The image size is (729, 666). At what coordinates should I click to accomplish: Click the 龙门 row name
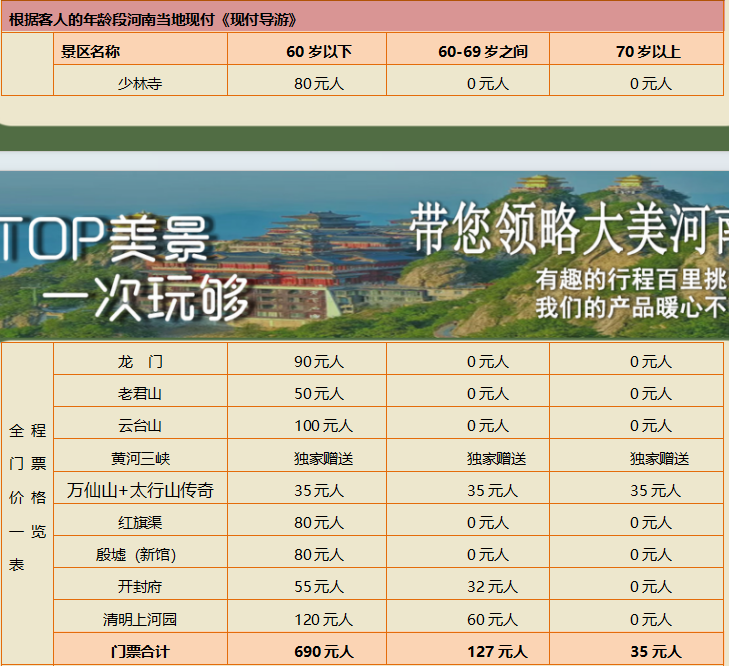click(140, 361)
